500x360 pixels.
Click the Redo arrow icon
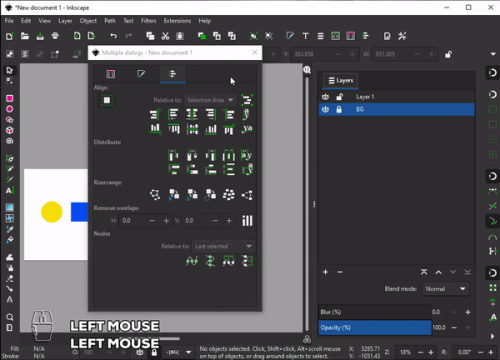pyautogui.click(x=129, y=36)
